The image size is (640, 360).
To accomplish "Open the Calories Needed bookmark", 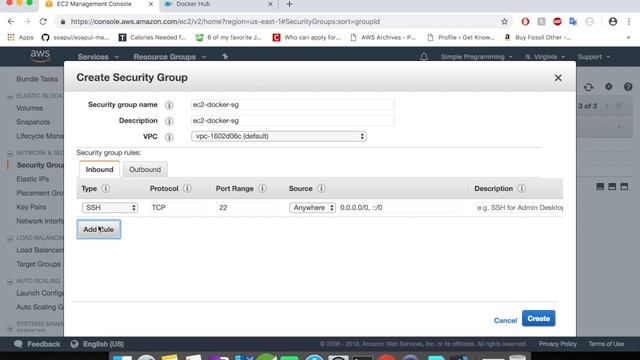I will point(152,38).
